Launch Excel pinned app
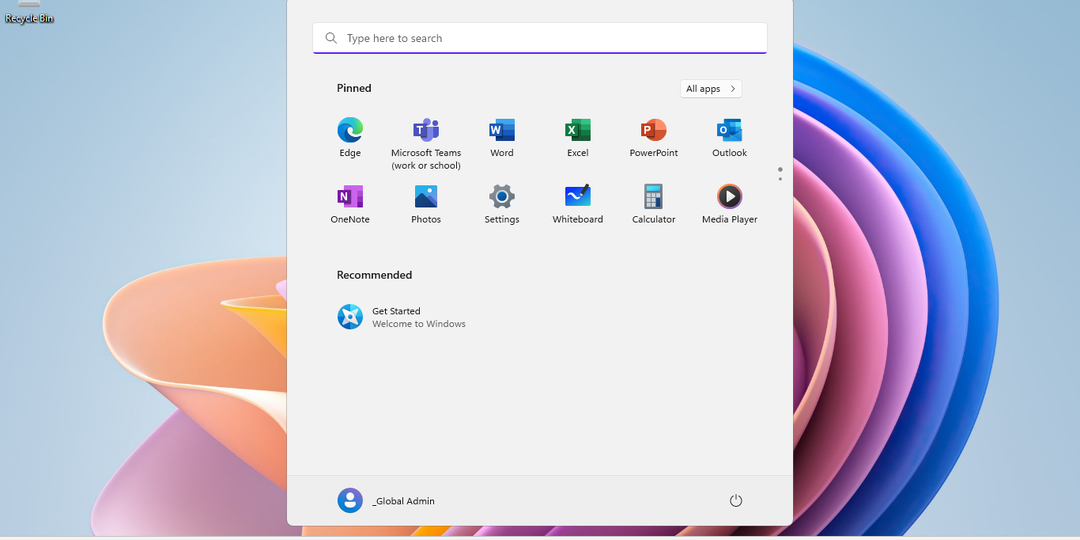The width and height of the screenshot is (1080, 540). point(577,138)
